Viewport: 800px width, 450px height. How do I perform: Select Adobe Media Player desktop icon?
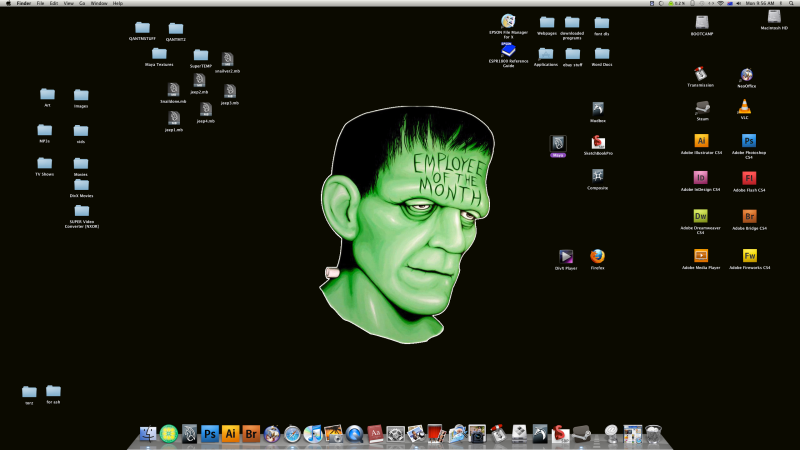tap(701, 256)
